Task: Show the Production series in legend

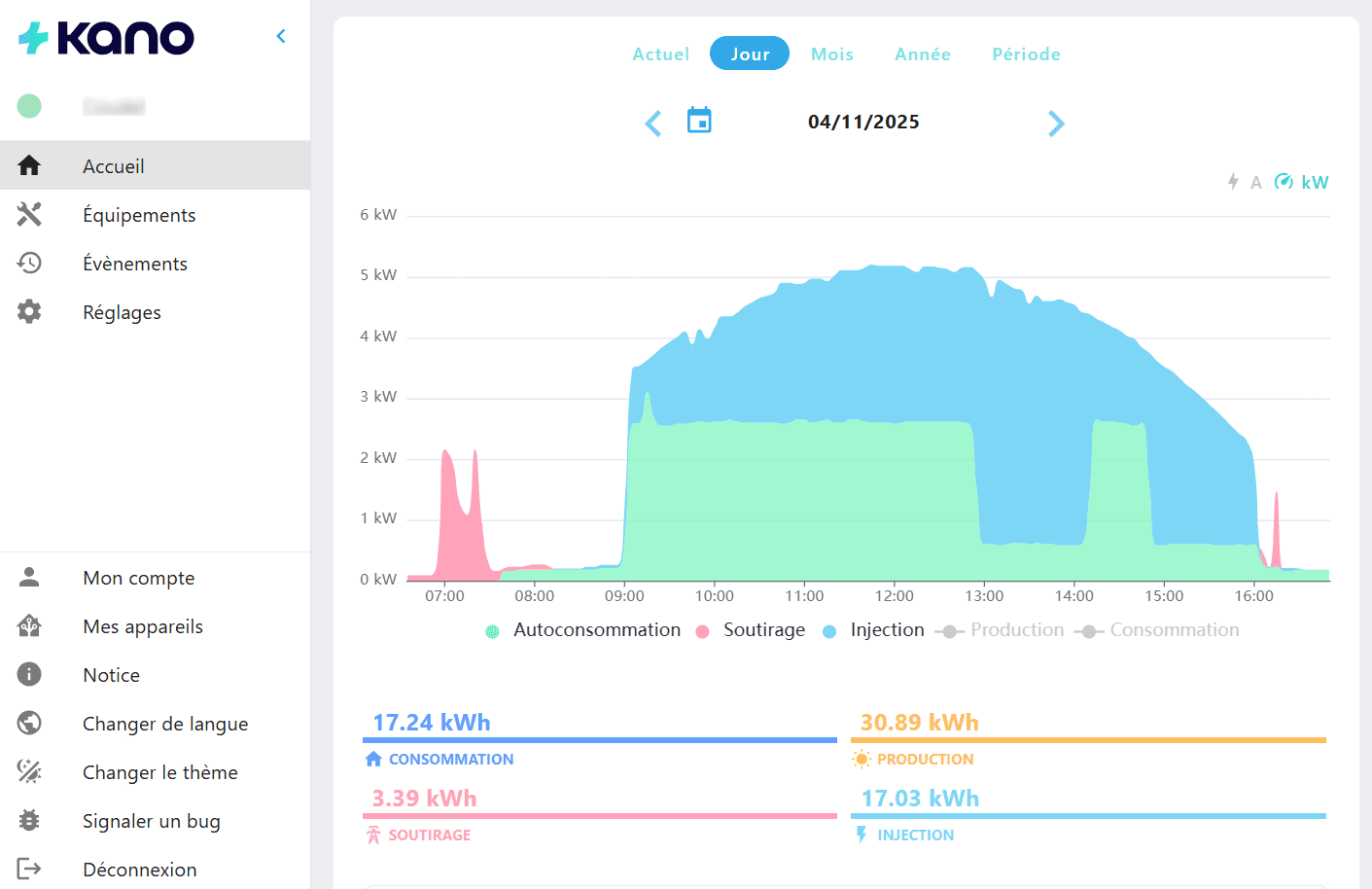Action: (1016, 630)
